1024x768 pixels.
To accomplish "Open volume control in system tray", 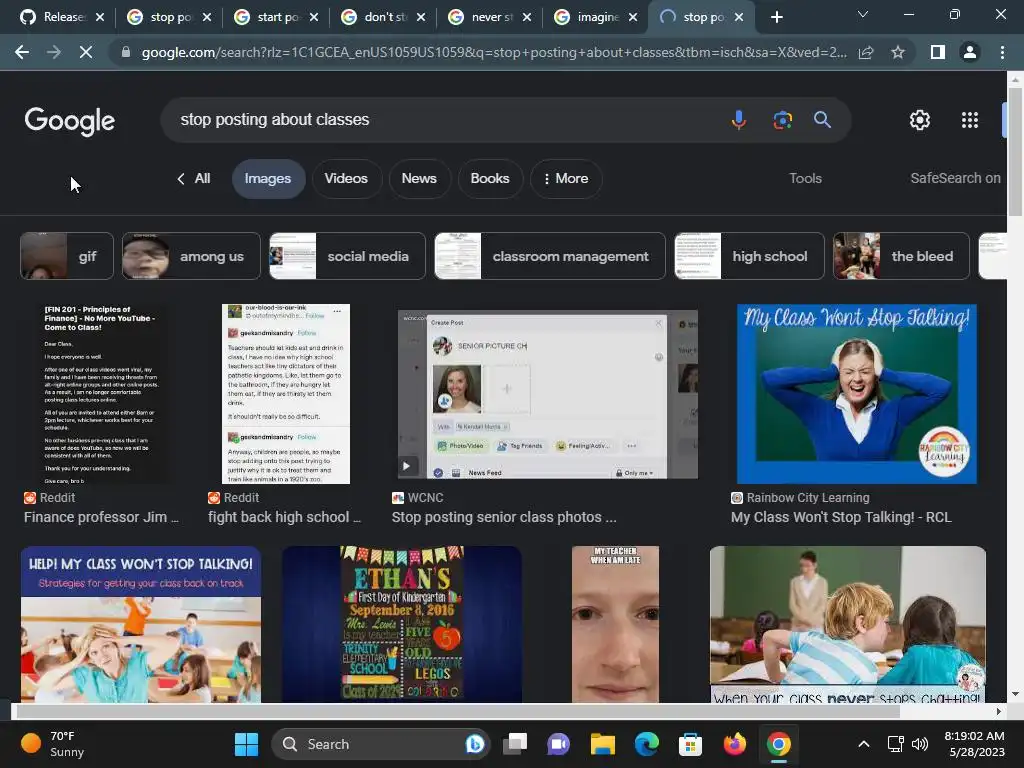I will tap(920, 744).
